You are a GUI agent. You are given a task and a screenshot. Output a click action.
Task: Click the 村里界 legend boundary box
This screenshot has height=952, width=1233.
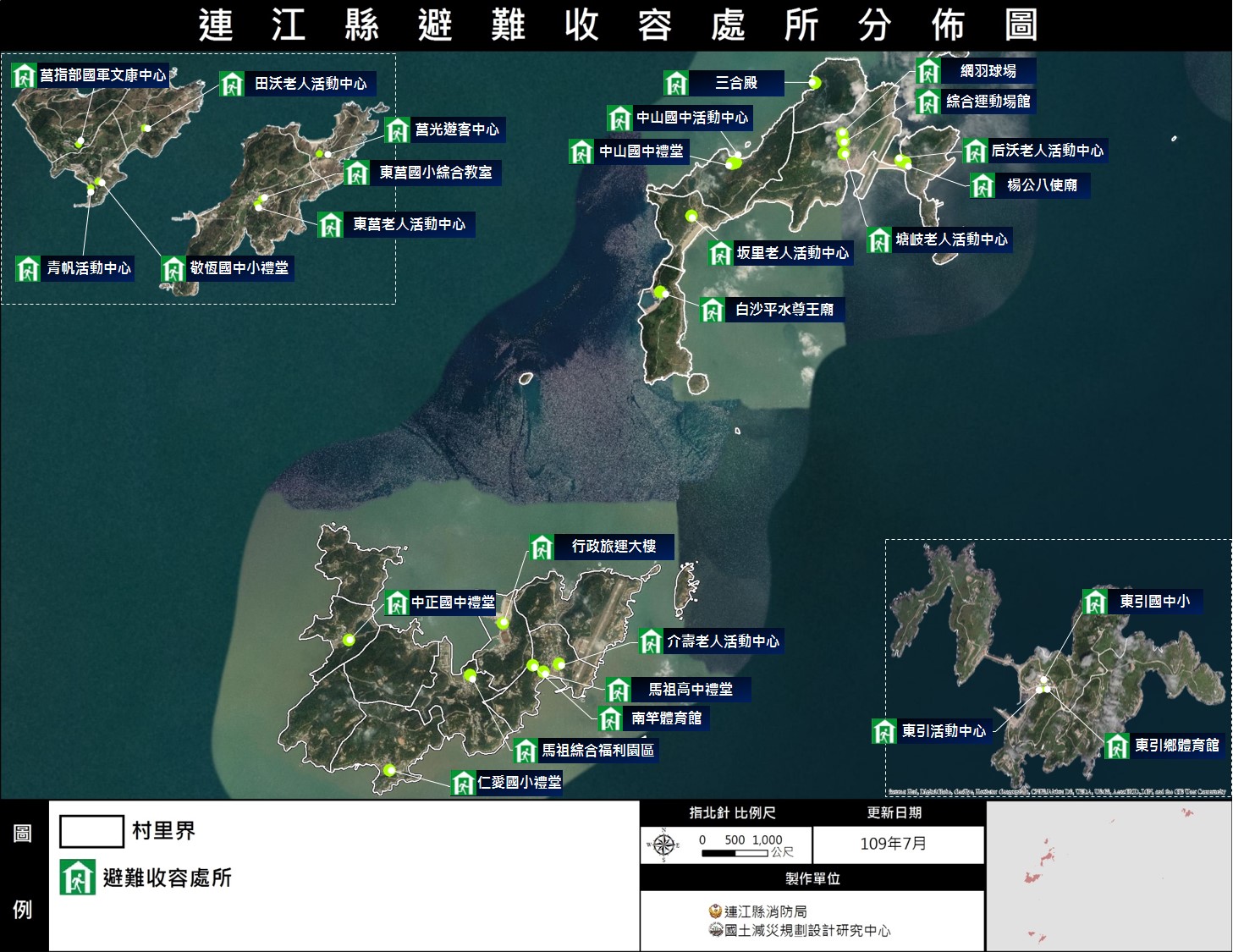point(91,831)
